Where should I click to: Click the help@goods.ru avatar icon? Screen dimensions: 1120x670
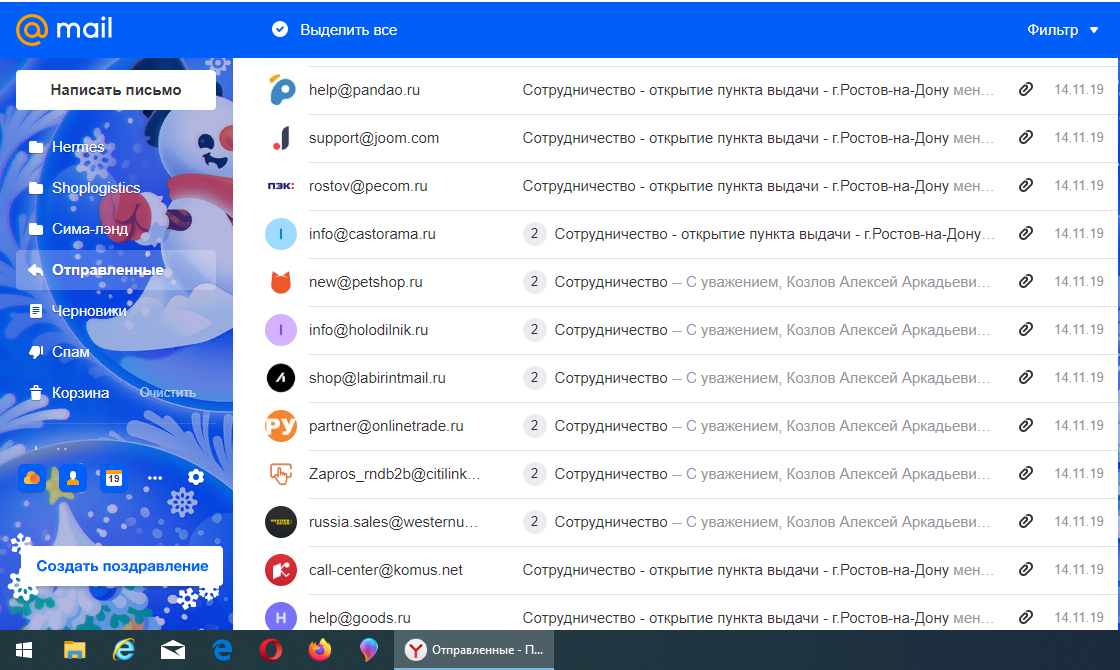(x=281, y=617)
